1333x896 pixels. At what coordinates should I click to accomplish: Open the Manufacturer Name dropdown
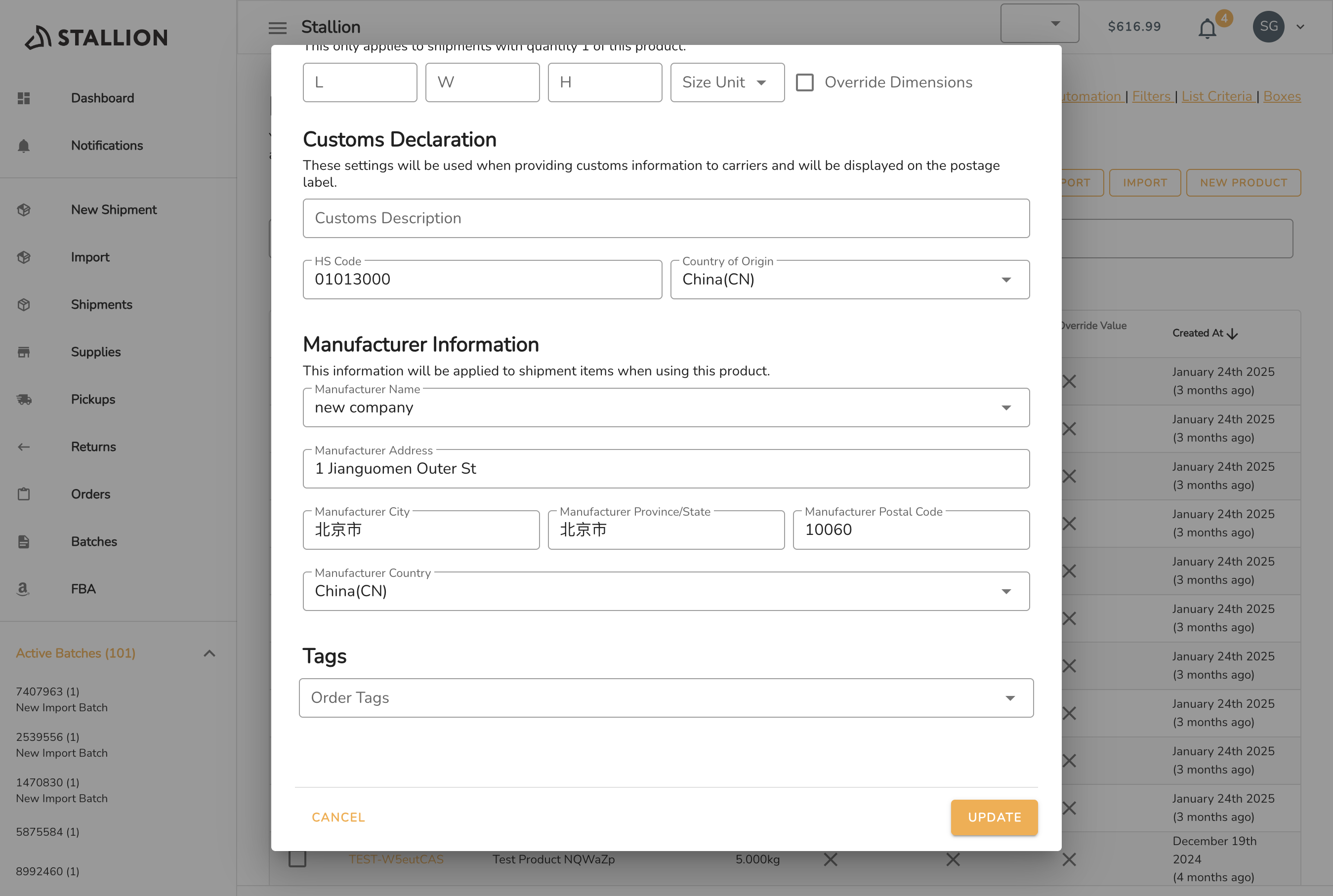pyautogui.click(x=666, y=407)
